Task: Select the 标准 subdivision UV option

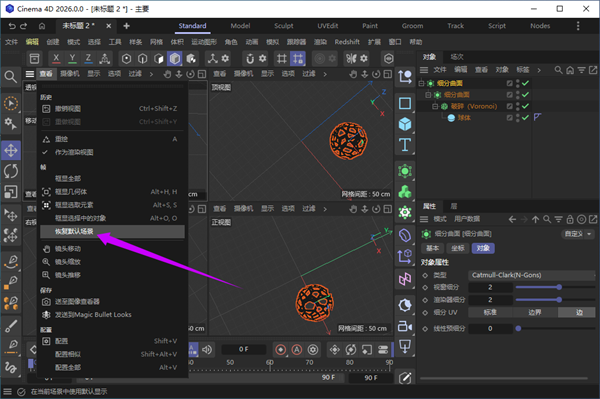Action: coord(490,313)
